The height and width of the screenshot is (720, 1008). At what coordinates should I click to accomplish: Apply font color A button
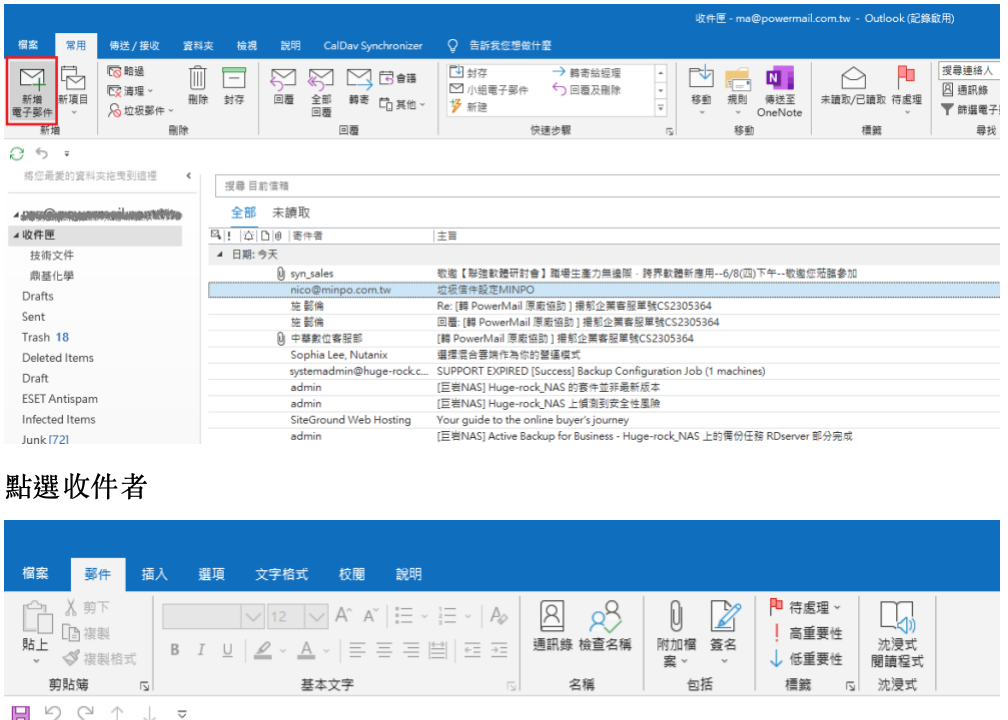pyautogui.click(x=307, y=651)
